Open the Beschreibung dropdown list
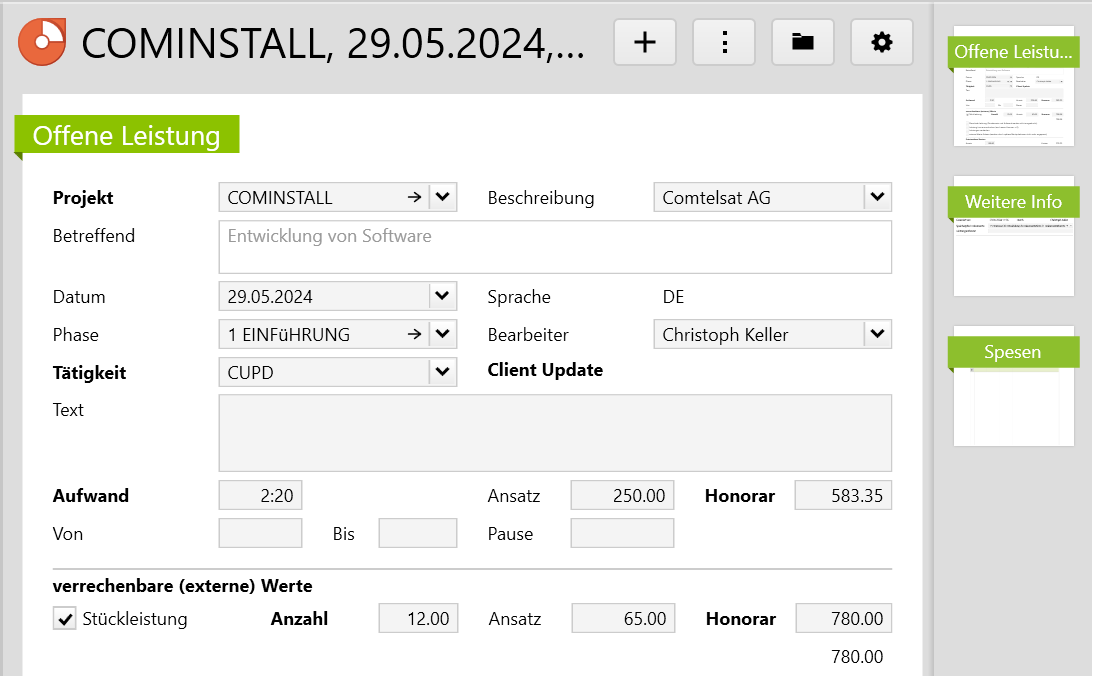Image resolution: width=1093 pixels, height=678 pixels. 877,198
